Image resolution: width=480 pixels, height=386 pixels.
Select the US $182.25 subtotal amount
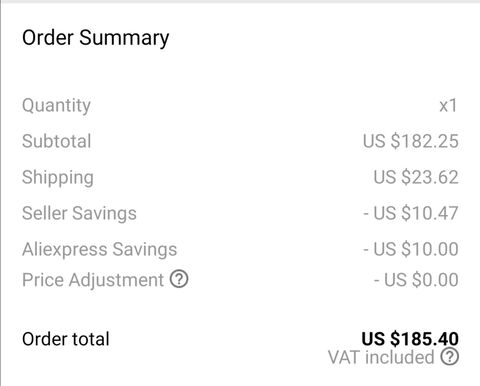[x=411, y=141]
